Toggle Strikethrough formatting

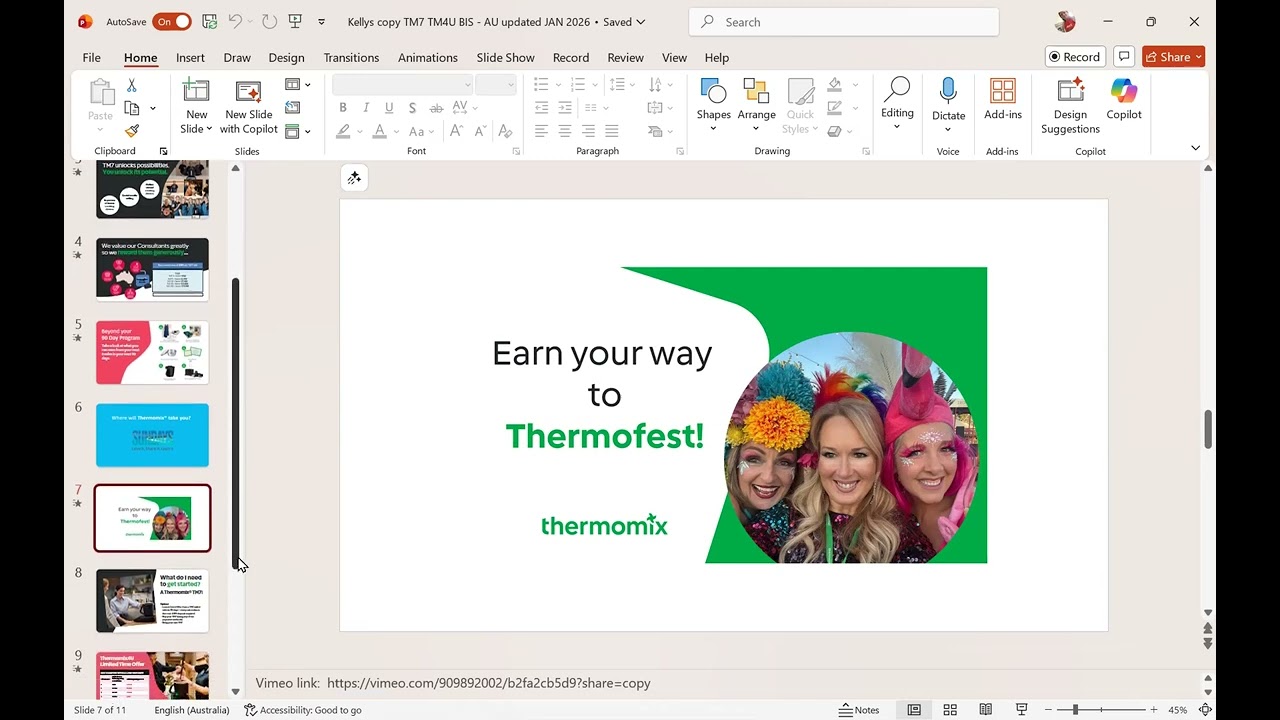(437, 108)
